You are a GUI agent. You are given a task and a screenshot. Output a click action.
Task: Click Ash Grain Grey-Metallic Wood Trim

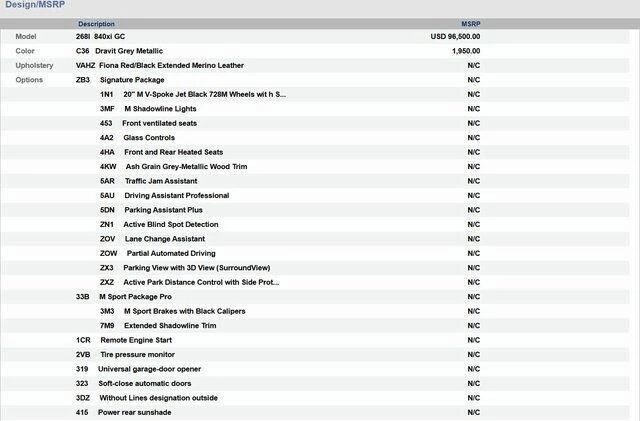coord(185,167)
